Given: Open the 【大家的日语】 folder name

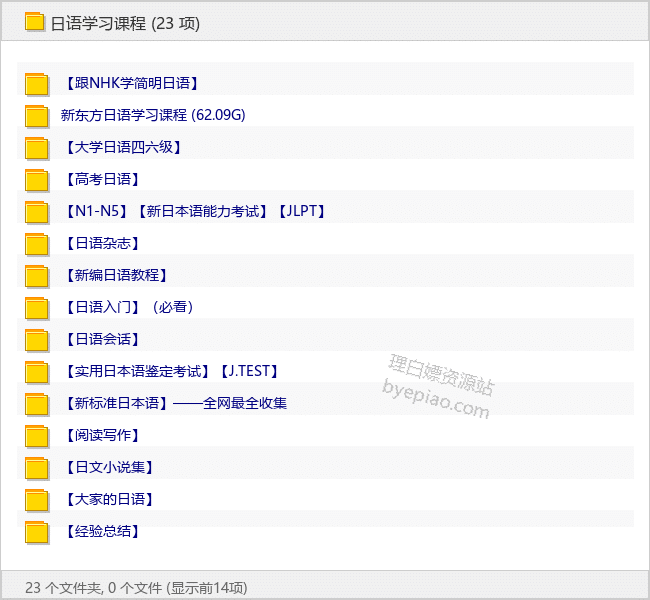Looking at the screenshot, I should [x=109, y=499].
